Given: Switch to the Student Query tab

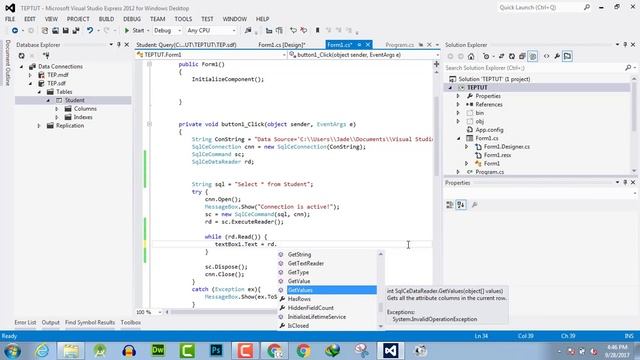Looking at the screenshot, I should (187, 45).
